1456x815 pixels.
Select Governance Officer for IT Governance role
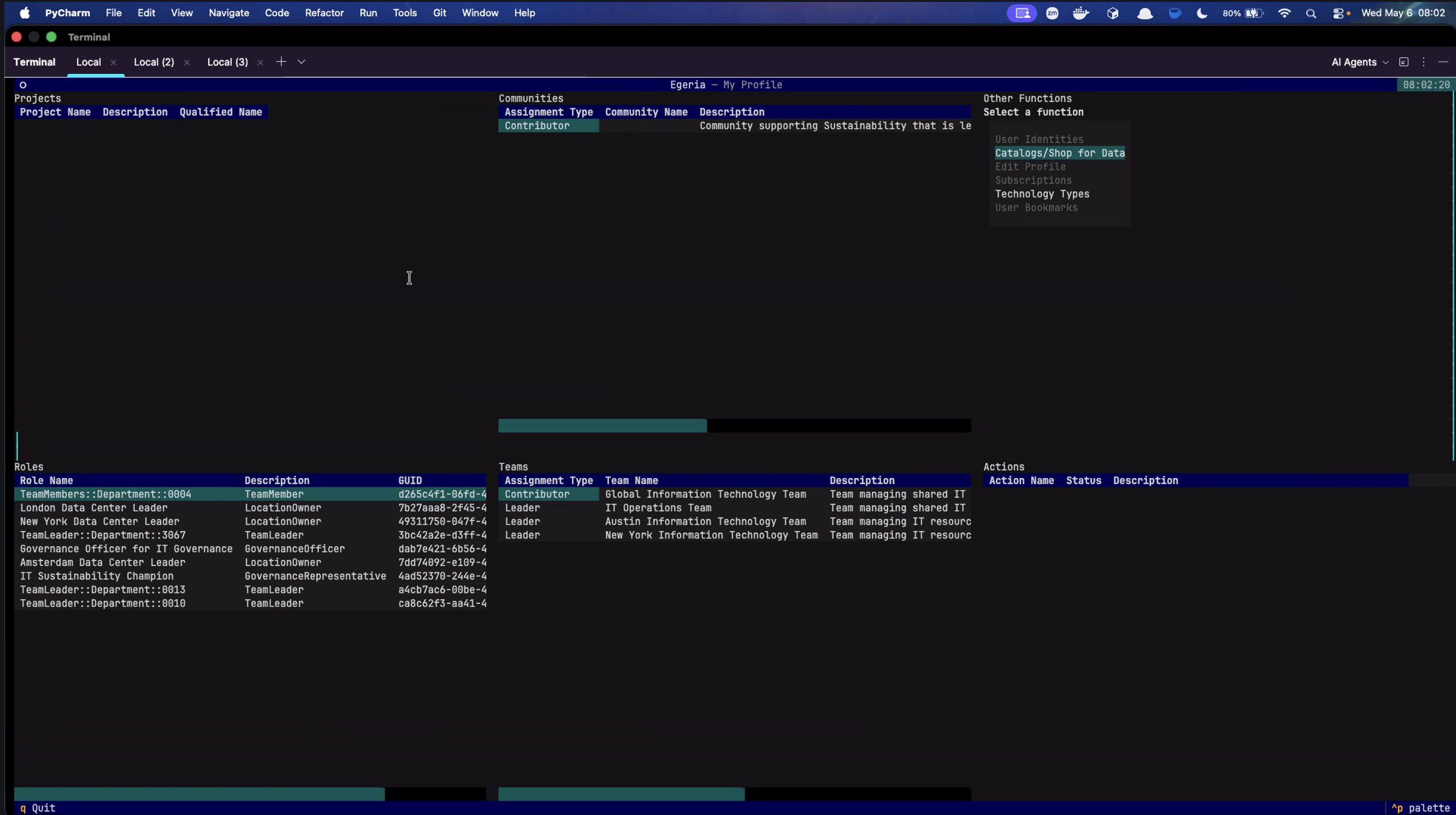pyautogui.click(x=250, y=549)
